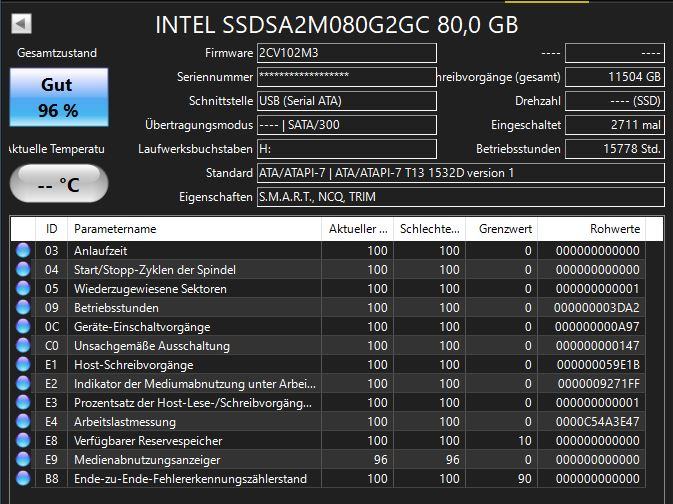Click the Firmware field 2CV102M3
673x504 pixels.
(x=347, y=53)
